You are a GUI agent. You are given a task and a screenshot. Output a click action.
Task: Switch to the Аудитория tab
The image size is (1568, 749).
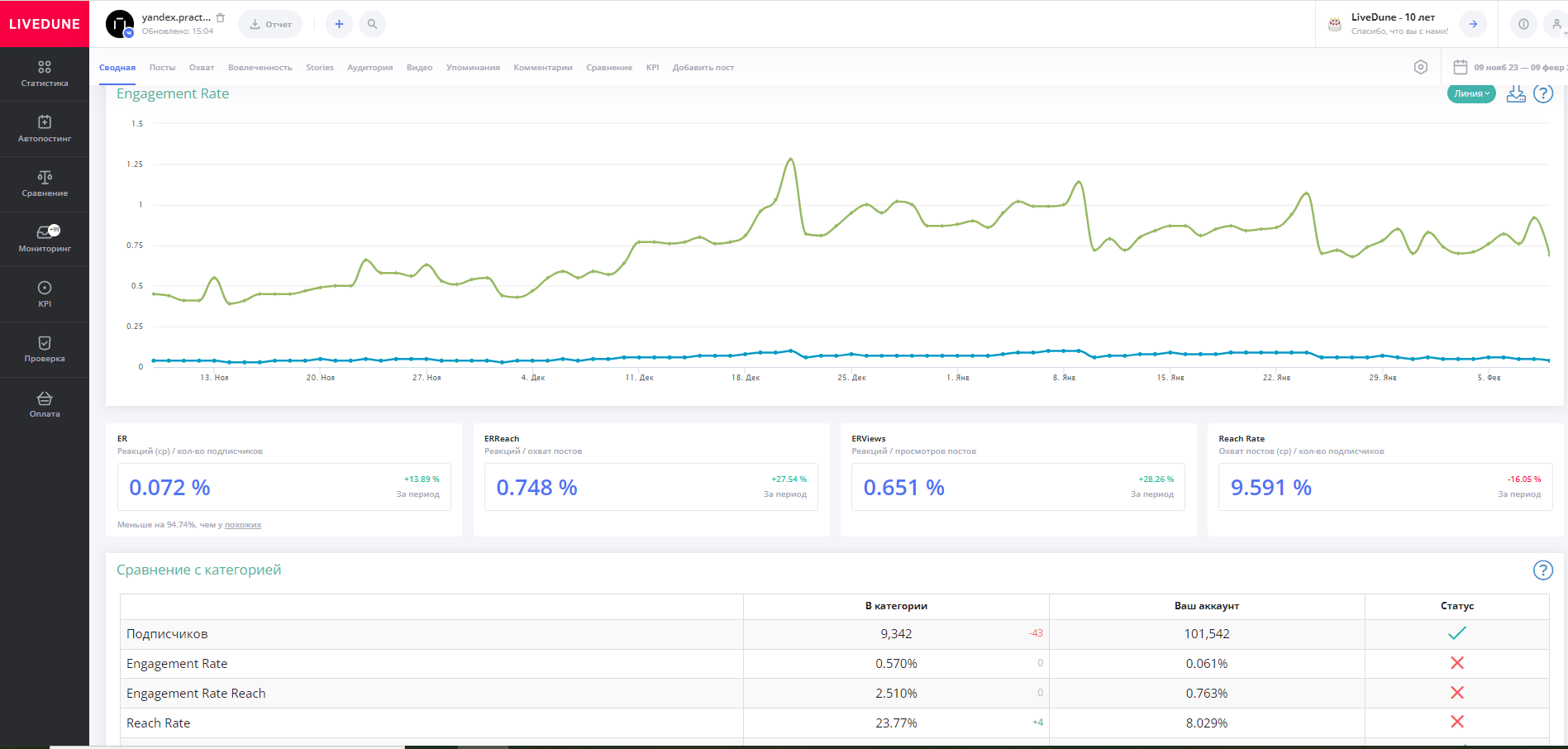pyautogui.click(x=370, y=68)
